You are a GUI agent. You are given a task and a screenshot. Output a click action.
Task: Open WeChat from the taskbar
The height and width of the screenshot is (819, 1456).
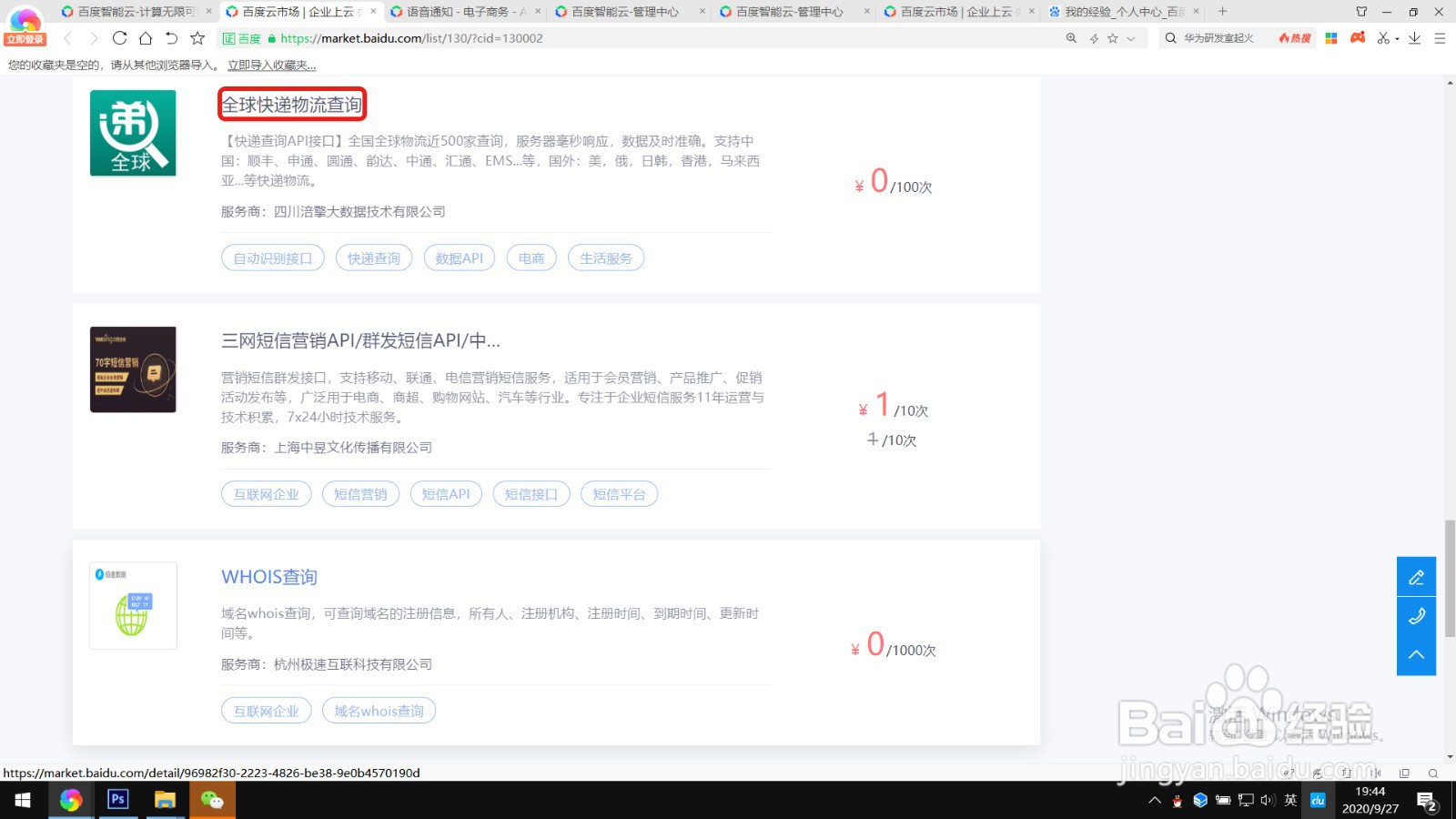(x=211, y=800)
